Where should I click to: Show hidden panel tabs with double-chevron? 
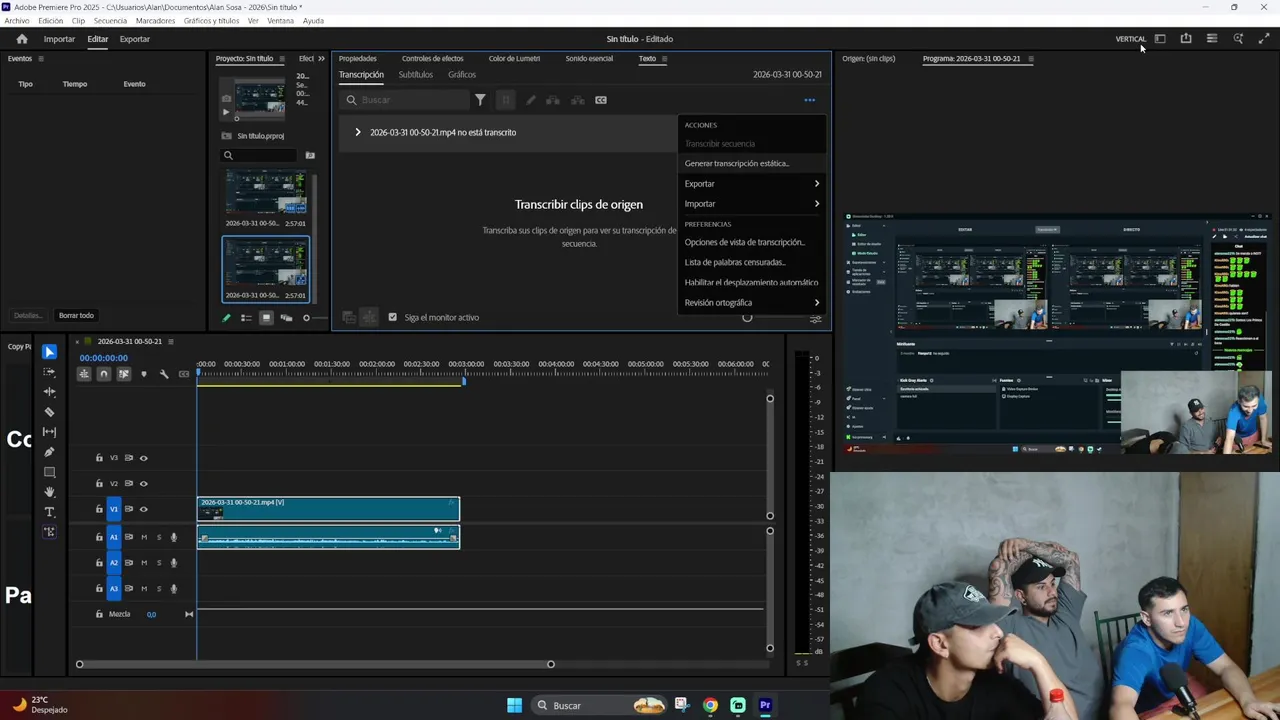coord(321,59)
